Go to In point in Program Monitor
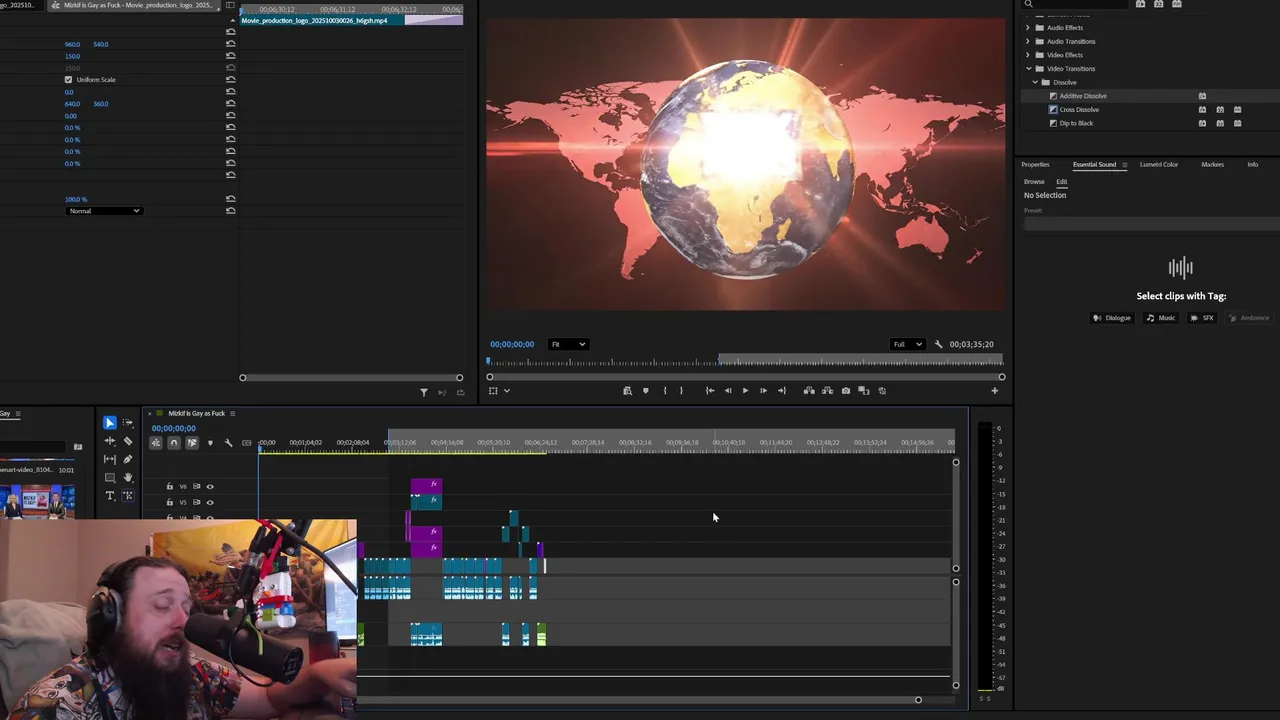Screen dimensions: 1280x720 710,391
